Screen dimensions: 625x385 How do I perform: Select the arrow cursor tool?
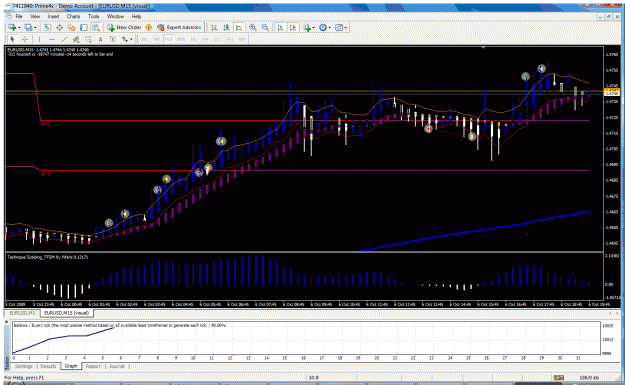12,39
